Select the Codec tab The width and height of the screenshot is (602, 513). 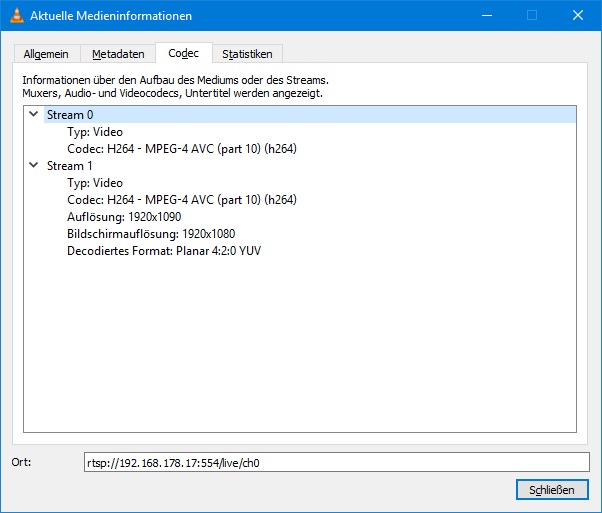pos(183,53)
